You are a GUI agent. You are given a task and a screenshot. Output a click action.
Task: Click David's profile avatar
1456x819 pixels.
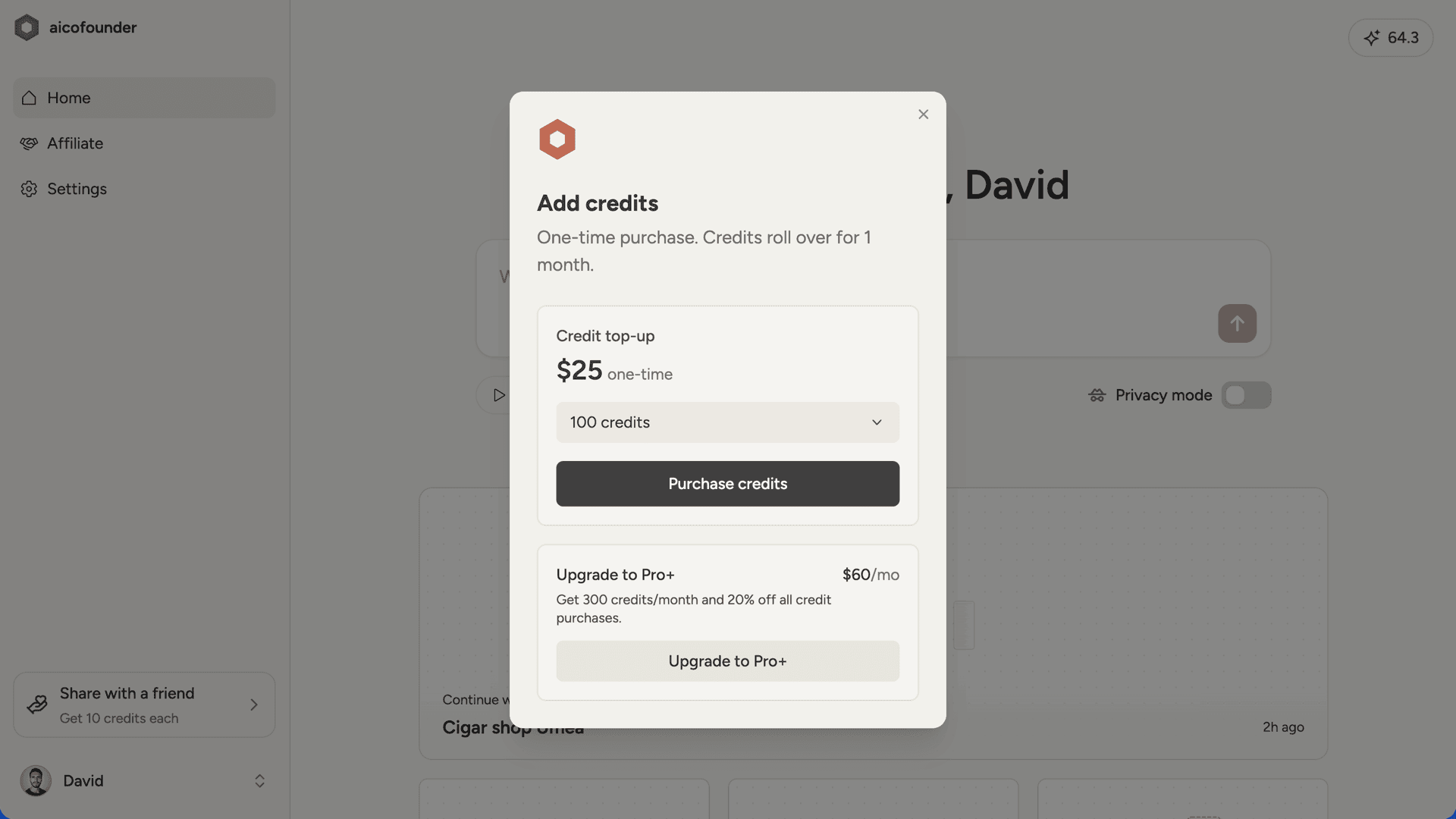[35, 780]
